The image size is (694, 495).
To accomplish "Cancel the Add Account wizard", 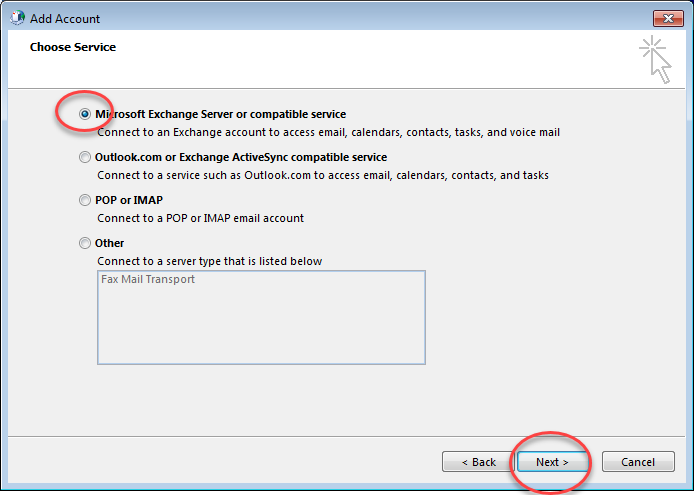I will 638,462.
